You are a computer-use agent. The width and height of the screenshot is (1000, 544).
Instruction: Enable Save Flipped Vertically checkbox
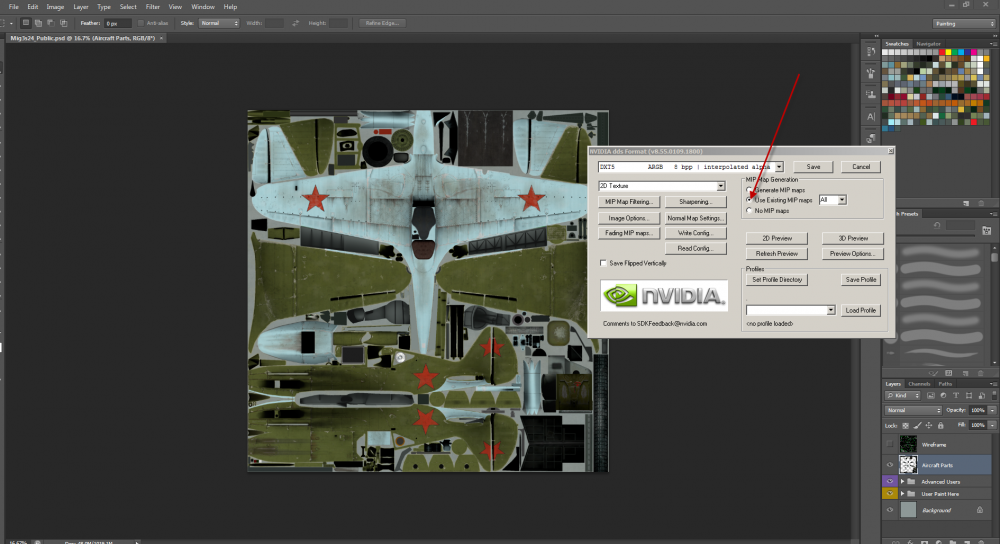[x=602, y=263]
